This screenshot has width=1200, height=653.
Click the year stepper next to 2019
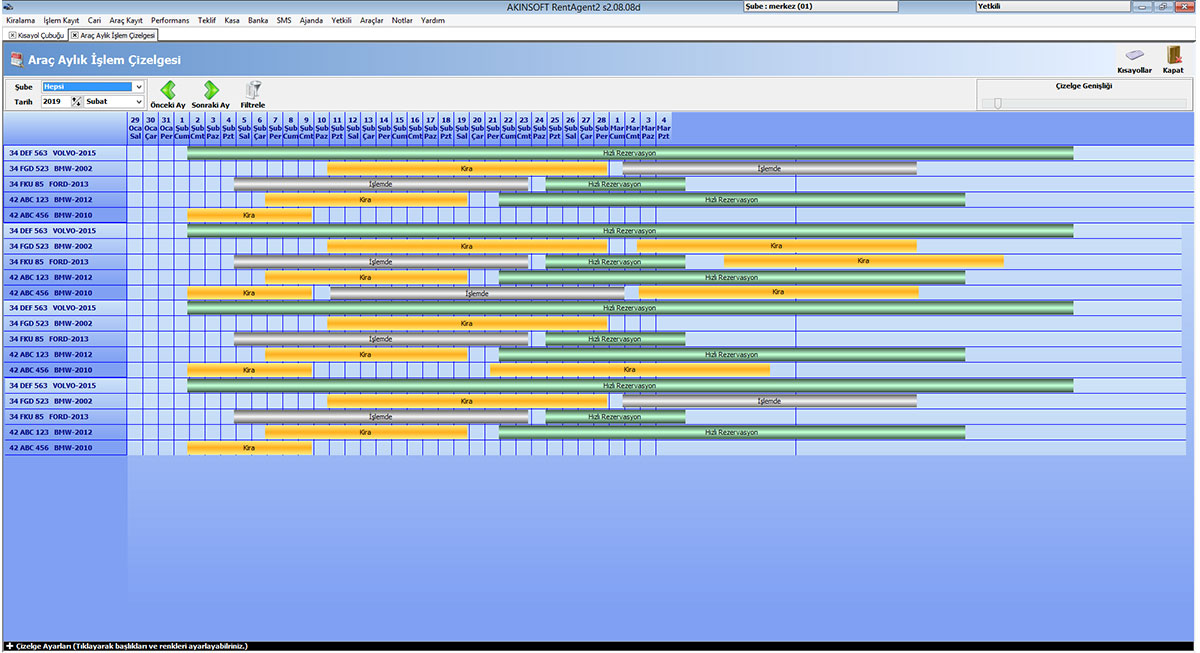[76, 102]
